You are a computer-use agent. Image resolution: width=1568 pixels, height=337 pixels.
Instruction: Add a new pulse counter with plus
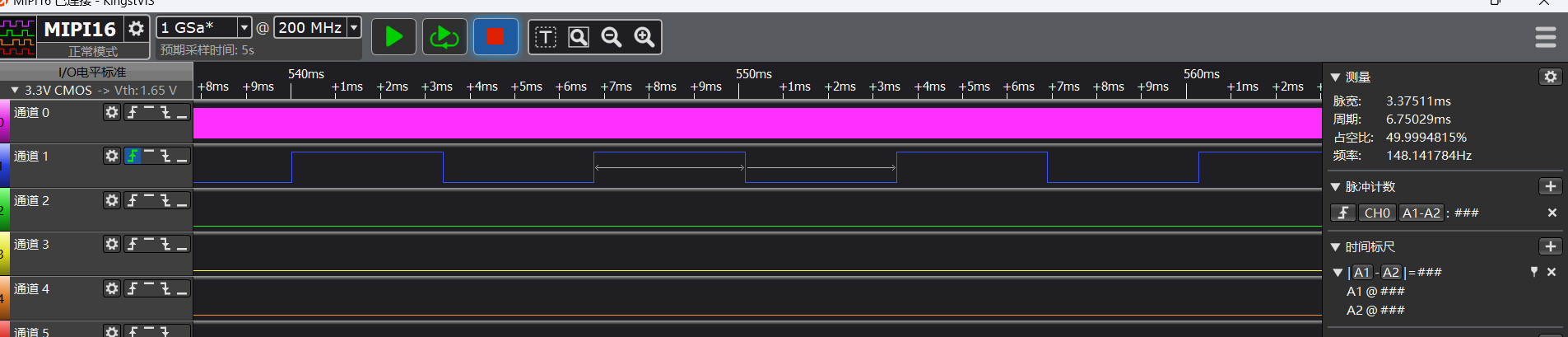(x=1551, y=186)
